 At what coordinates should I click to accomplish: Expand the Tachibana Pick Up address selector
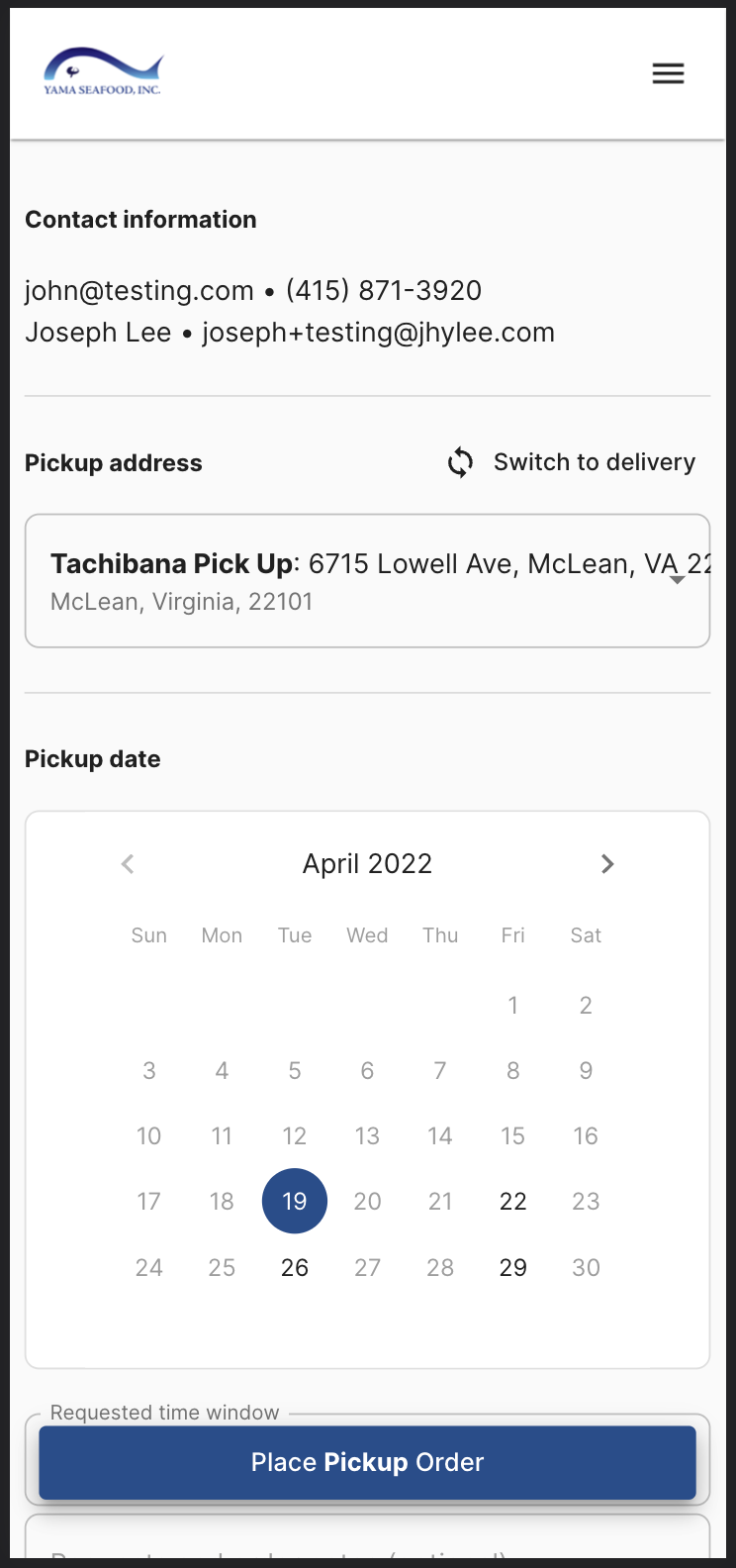(367, 581)
